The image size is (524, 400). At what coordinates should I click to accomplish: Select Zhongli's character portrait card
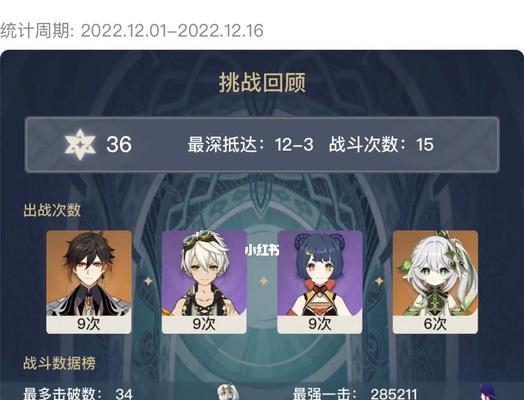(x=89, y=282)
